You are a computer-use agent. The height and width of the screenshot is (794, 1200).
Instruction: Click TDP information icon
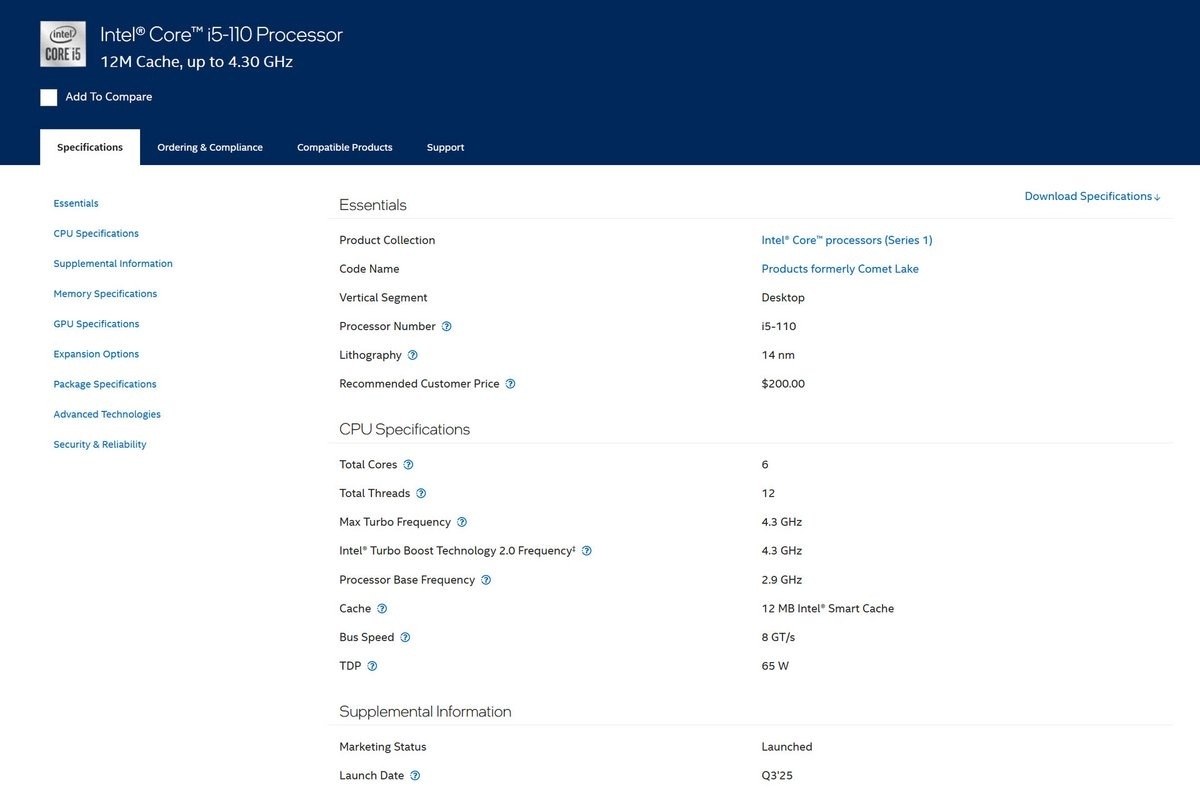point(373,666)
